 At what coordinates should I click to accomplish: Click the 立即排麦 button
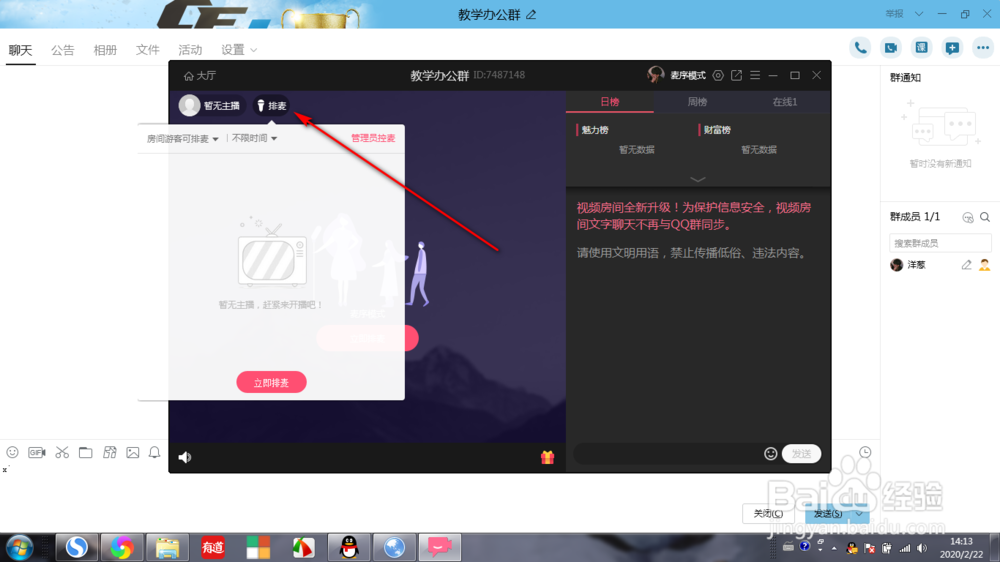(272, 383)
